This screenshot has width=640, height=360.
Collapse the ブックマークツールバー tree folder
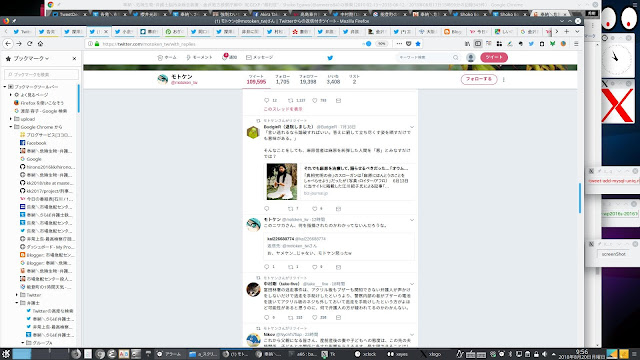5,87
